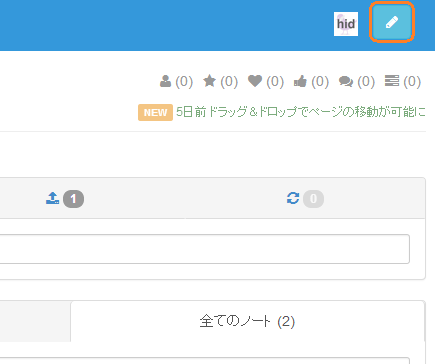This screenshot has height=364, width=436.
Task: Click the speech bubbles comments icon
Action: pos(346,81)
